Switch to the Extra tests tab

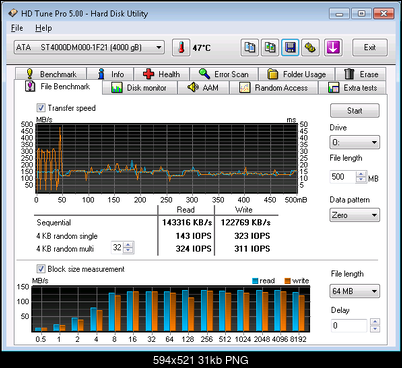click(x=352, y=88)
